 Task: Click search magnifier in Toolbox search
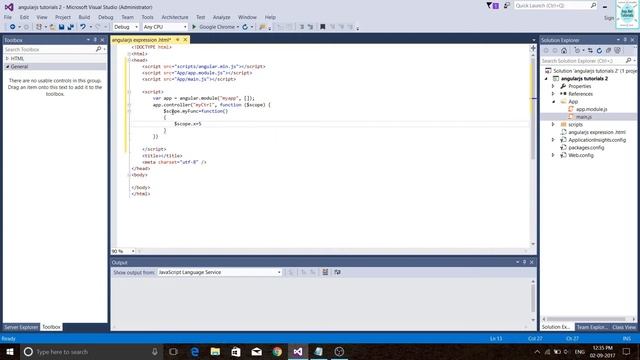[x=98, y=49]
